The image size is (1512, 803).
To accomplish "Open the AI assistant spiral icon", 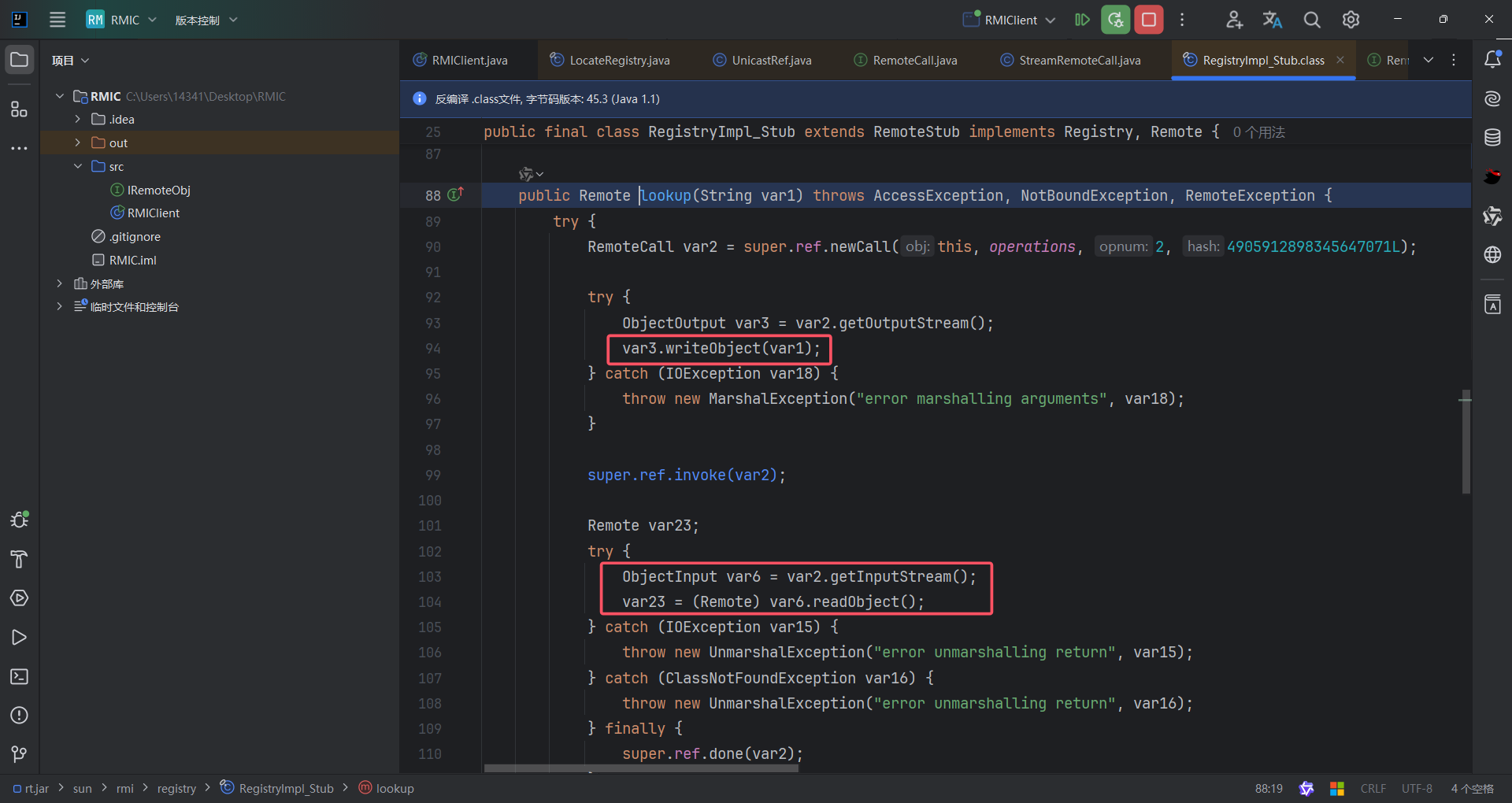I will click(x=1492, y=98).
